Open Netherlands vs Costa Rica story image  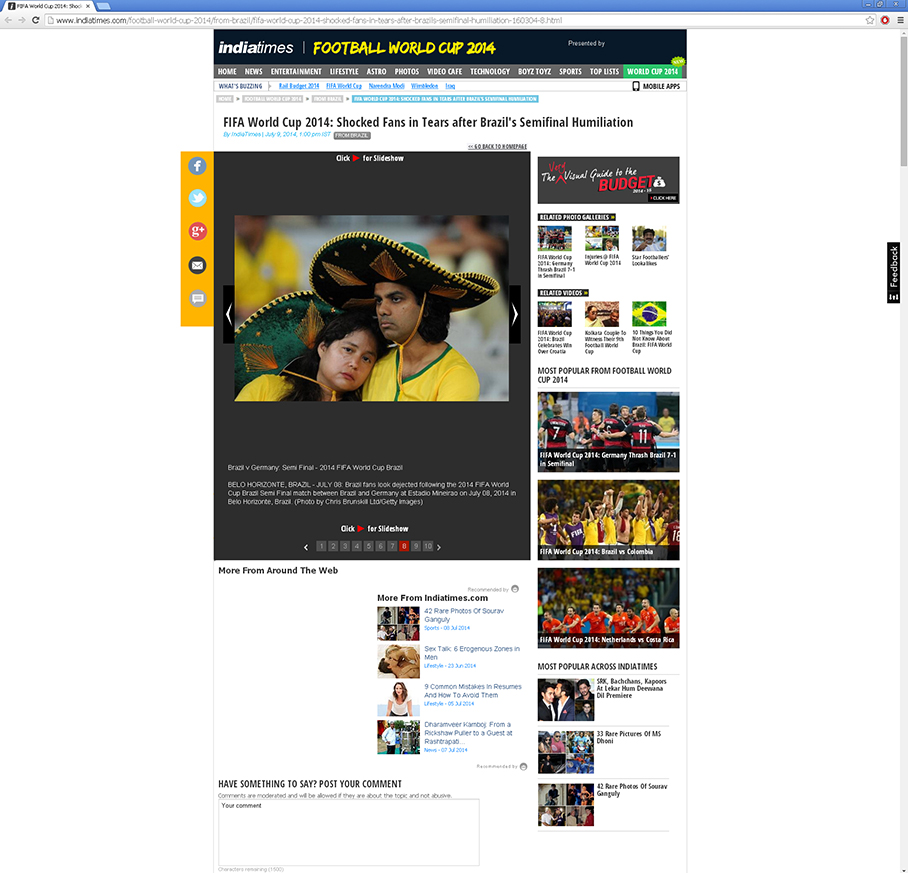click(x=608, y=608)
